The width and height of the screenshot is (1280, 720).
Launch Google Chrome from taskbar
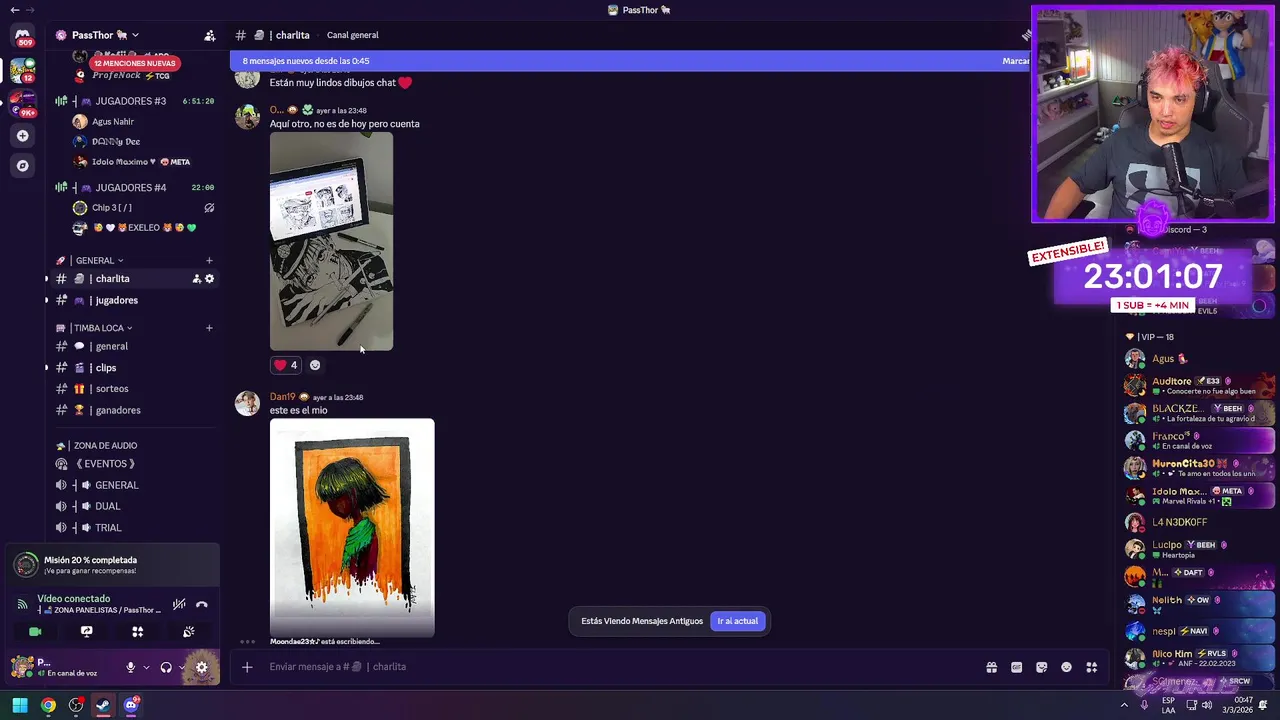pyautogui.click(x=48, y=705)
